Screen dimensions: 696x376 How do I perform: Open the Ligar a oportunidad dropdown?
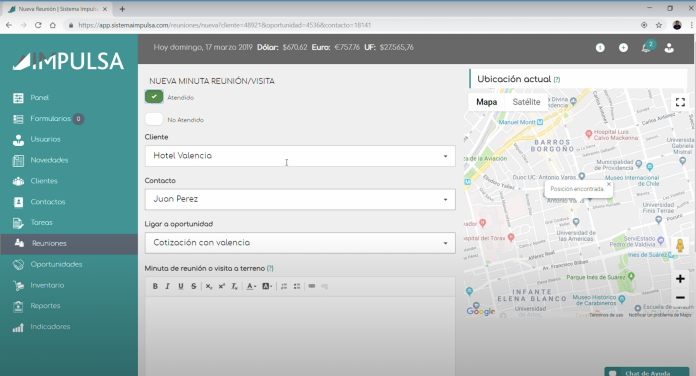coord(300,243)
